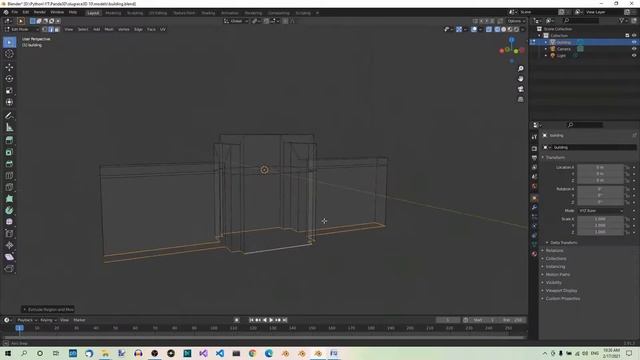Click the timeline current frame marker
This screenshot has height=360, width=640.
[x=19, y=328]
